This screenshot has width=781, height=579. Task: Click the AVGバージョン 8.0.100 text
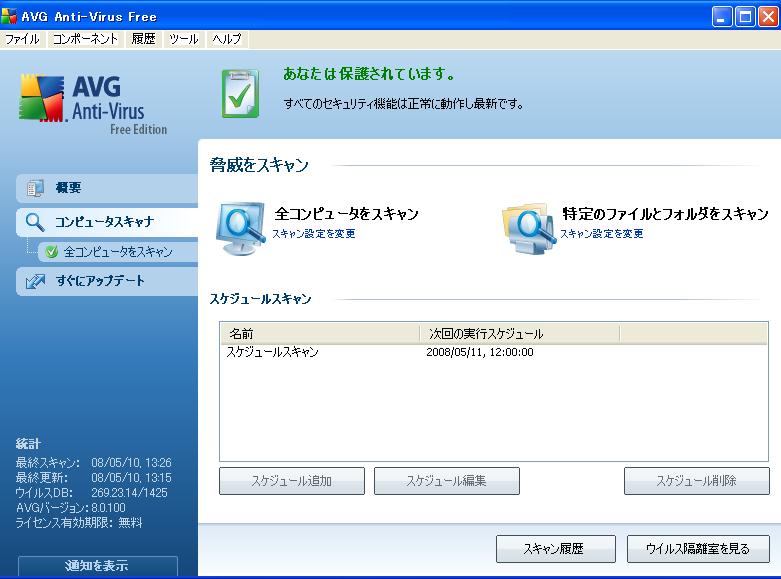click(x=70, y=508)
